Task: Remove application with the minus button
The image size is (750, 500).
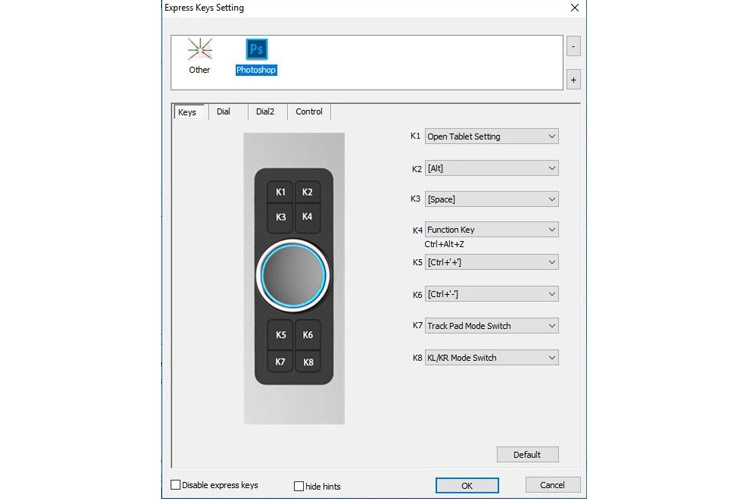Action: (574, 46)
